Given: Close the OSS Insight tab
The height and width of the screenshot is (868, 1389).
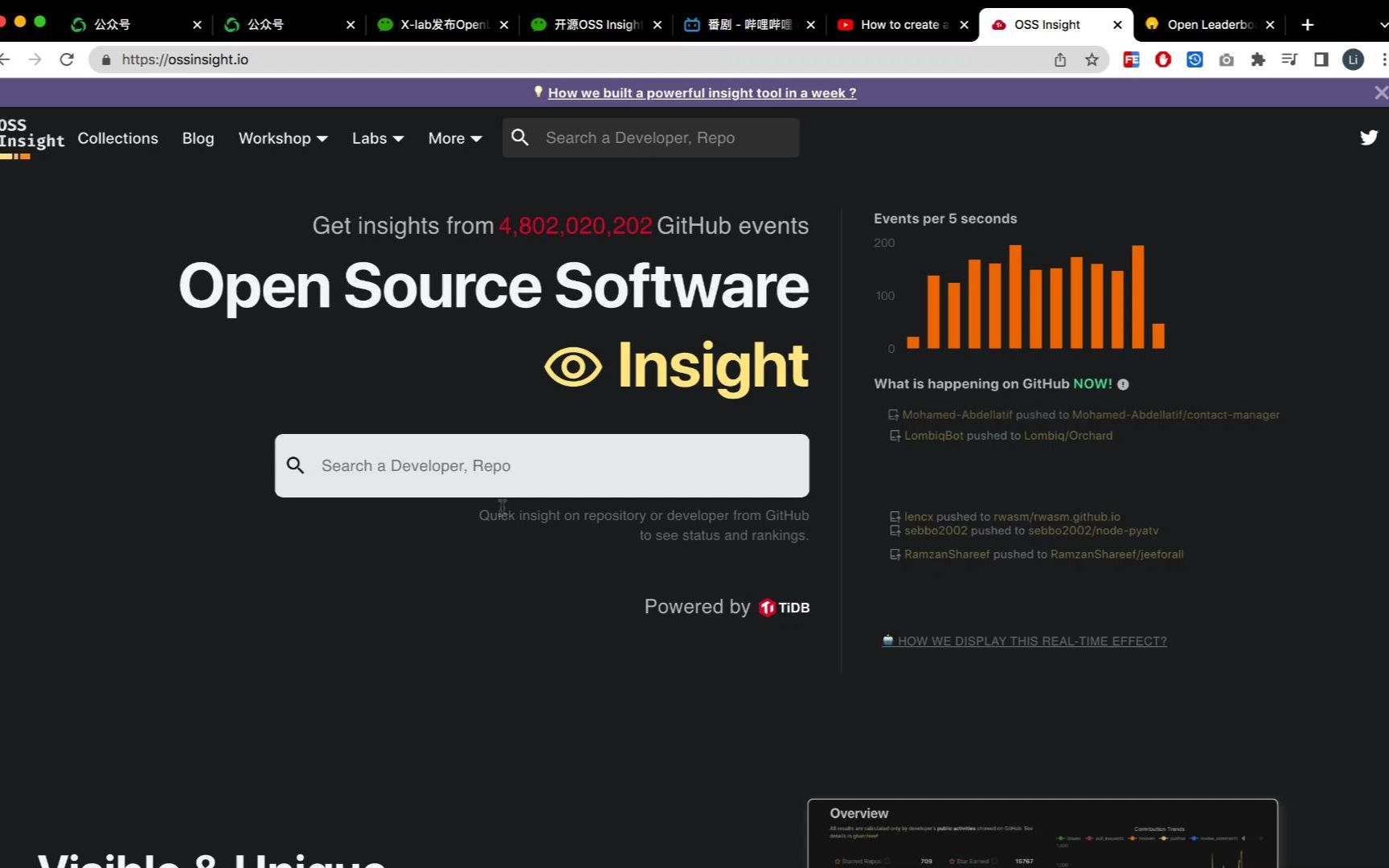Looking at the screenshot, I should click(x=1117, y=25).
